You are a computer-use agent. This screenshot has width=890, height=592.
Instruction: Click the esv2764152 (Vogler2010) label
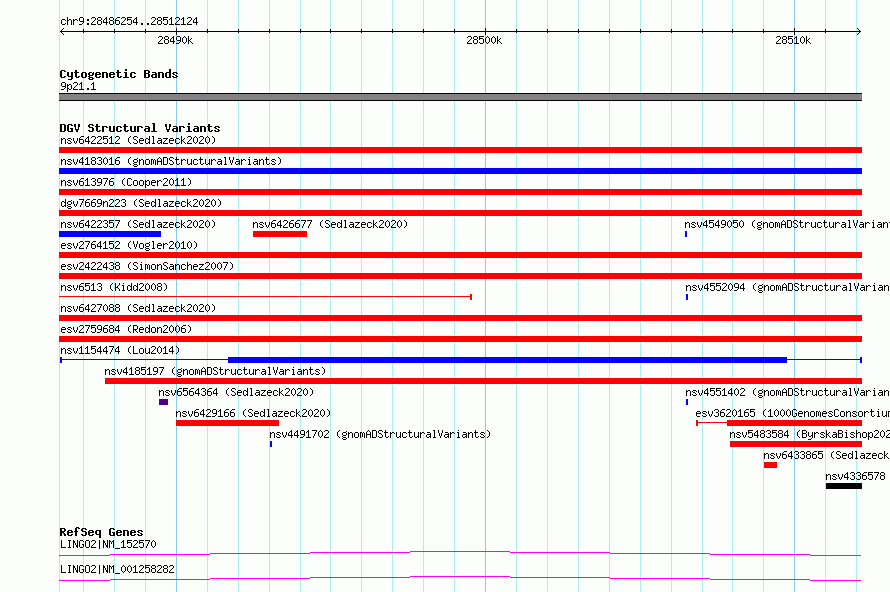(x=129, y=245)
